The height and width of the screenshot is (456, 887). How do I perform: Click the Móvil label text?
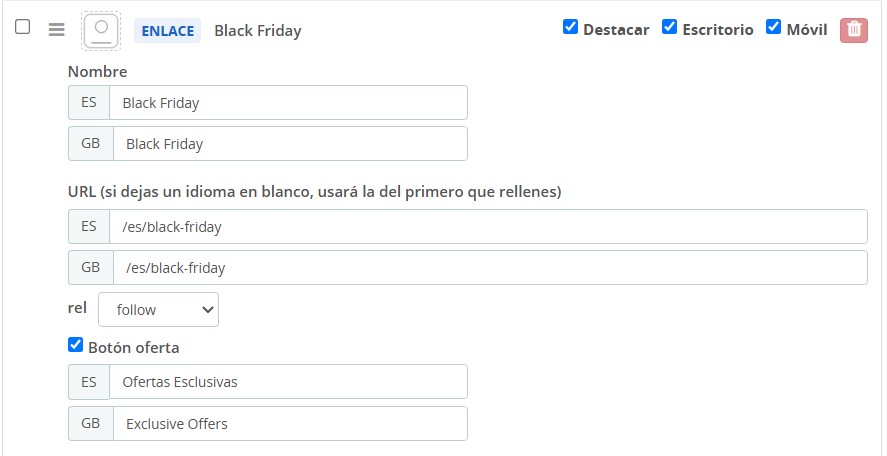(x=807, y=30)
